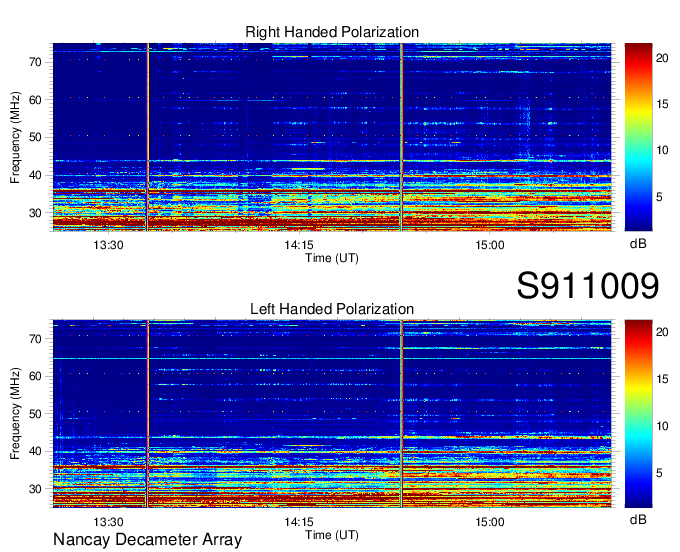Click the cyan 65 MHz horizontal line in bottom spectrogram
The image size is (680, 552).
click(332, 359)
